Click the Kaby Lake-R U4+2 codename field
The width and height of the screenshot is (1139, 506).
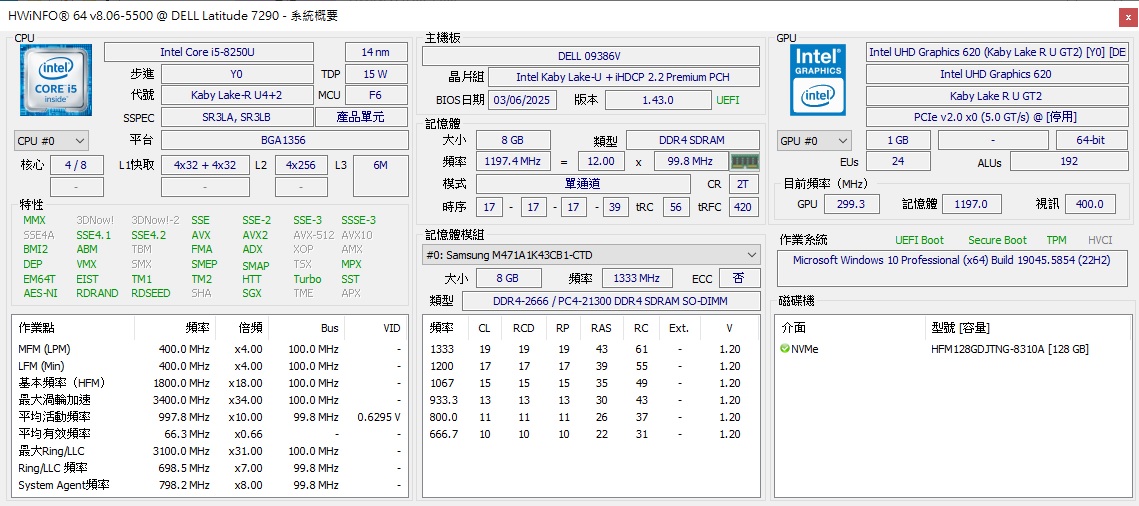click(x=237, y=95)
